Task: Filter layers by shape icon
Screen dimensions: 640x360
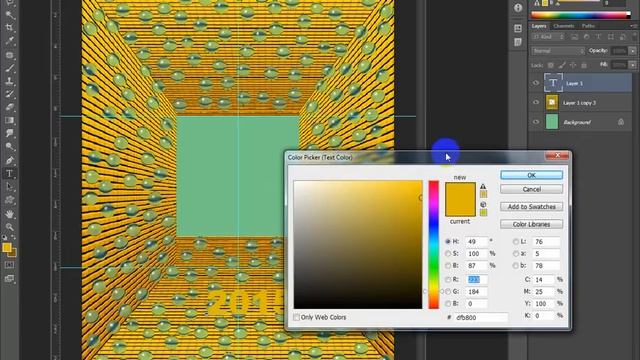Action: click(x=611, y=37)
